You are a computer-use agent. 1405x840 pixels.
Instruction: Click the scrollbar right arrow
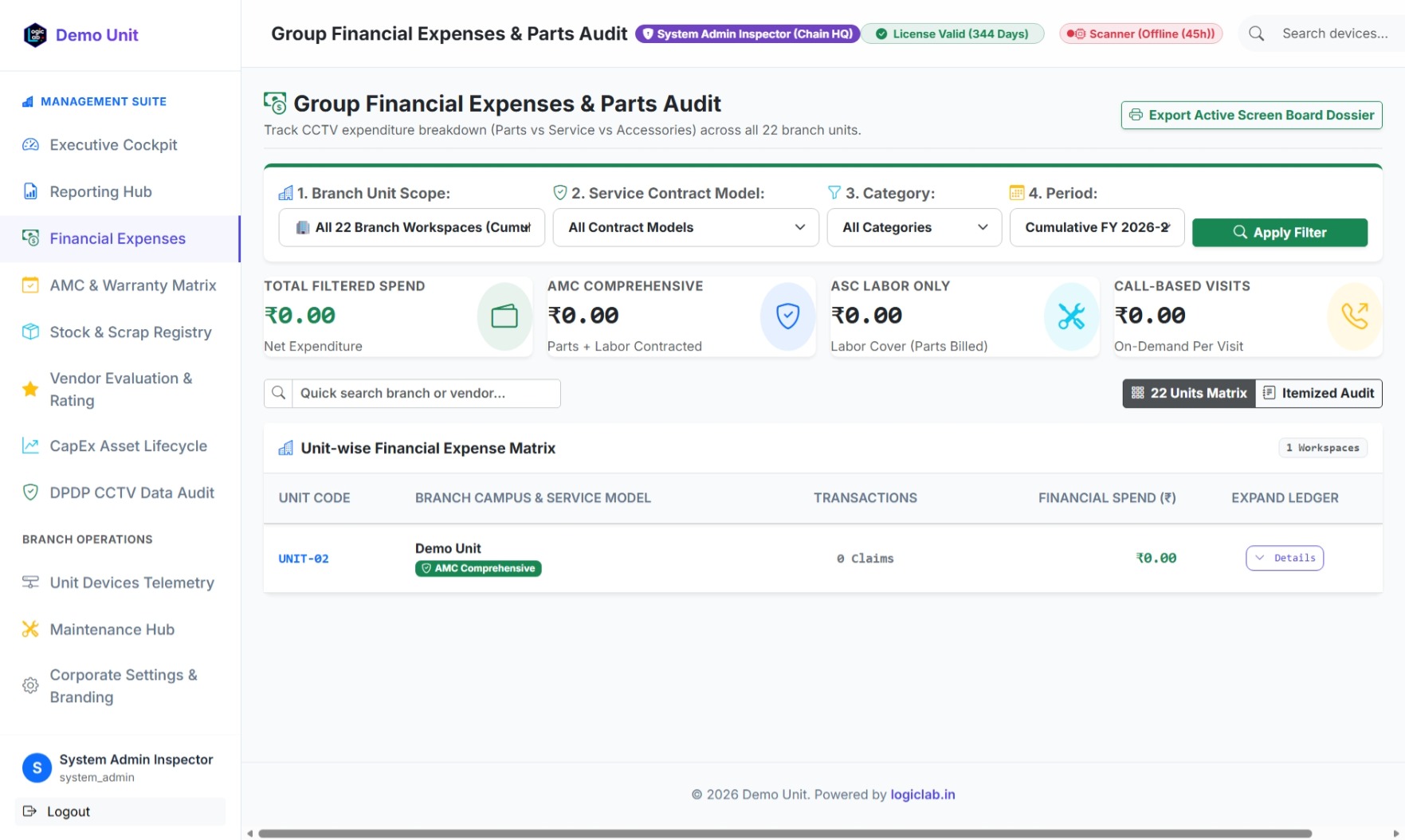[x=1395, y=834]
